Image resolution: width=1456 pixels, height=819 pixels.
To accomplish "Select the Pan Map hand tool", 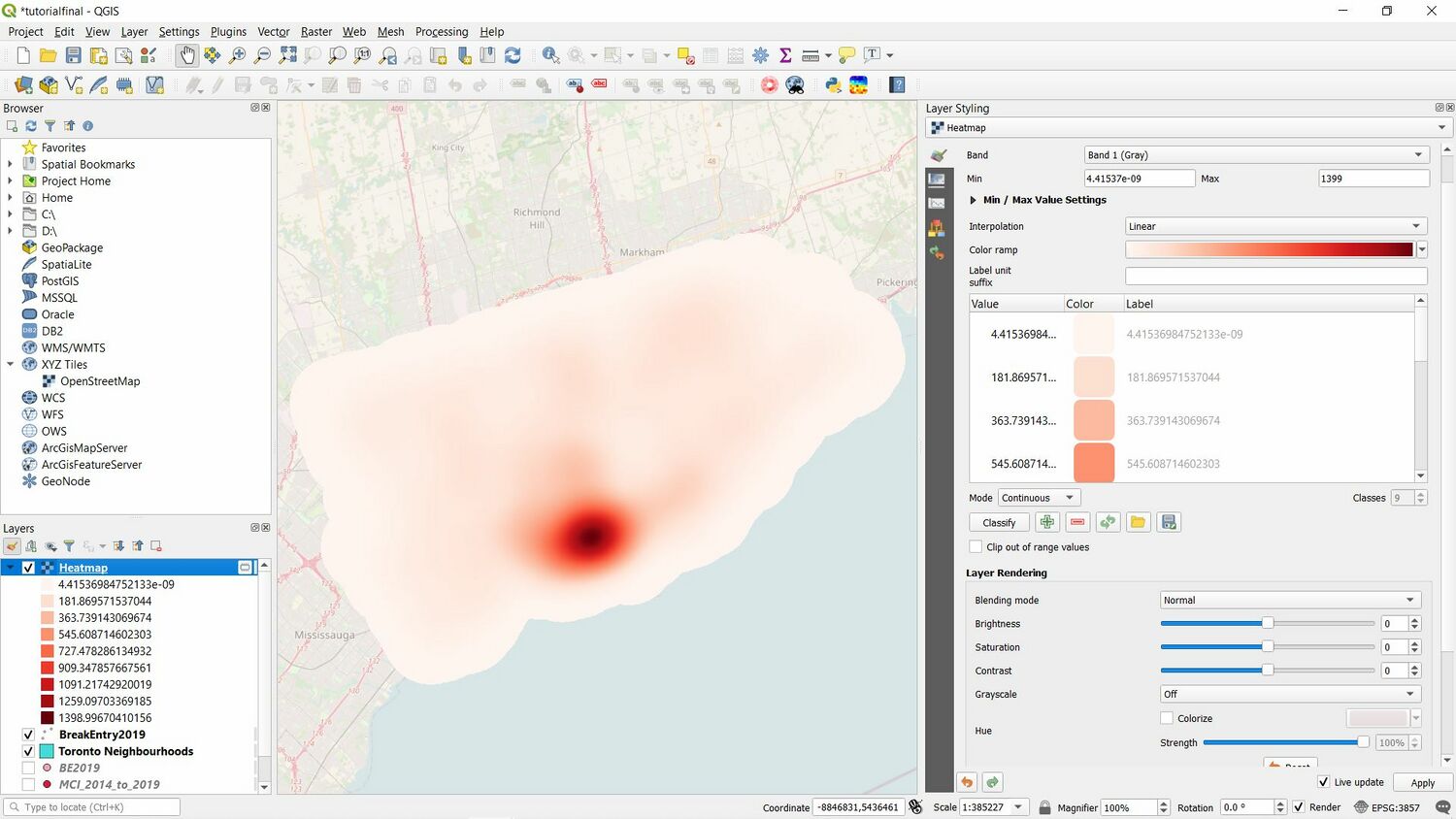I will [186, 55].
